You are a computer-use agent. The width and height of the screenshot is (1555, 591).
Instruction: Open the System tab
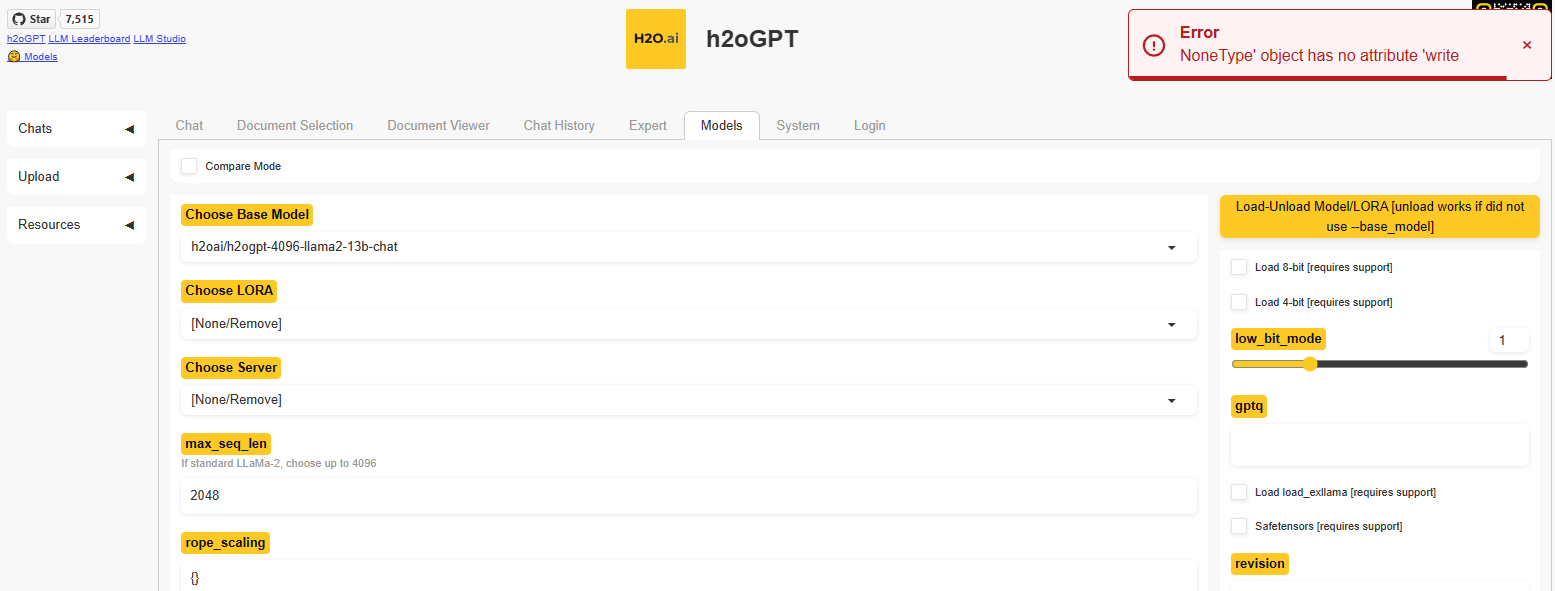point(798,125)
